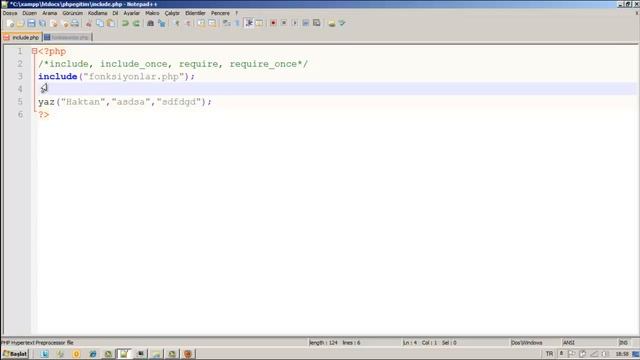640x360 pixels.
Task: Toggle Word Wrap toolbar icon
Action: click(227, 23)
